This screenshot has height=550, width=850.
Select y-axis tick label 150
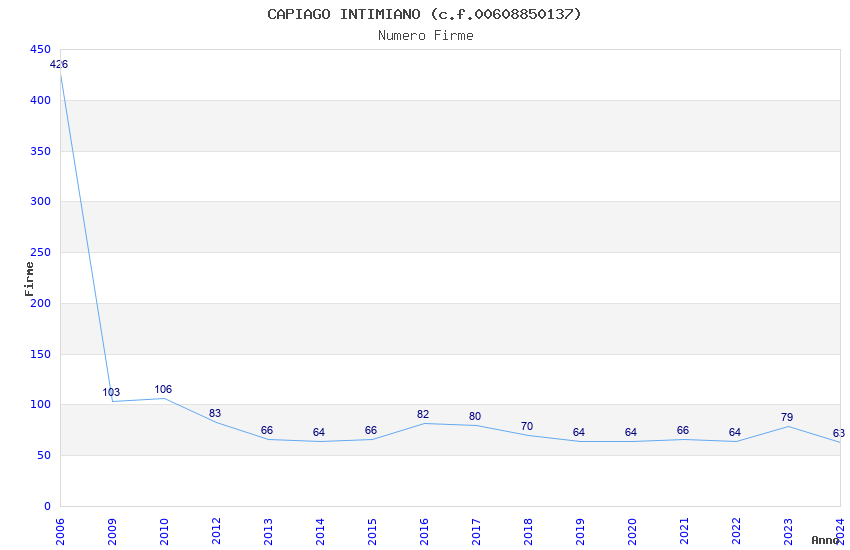40,354
